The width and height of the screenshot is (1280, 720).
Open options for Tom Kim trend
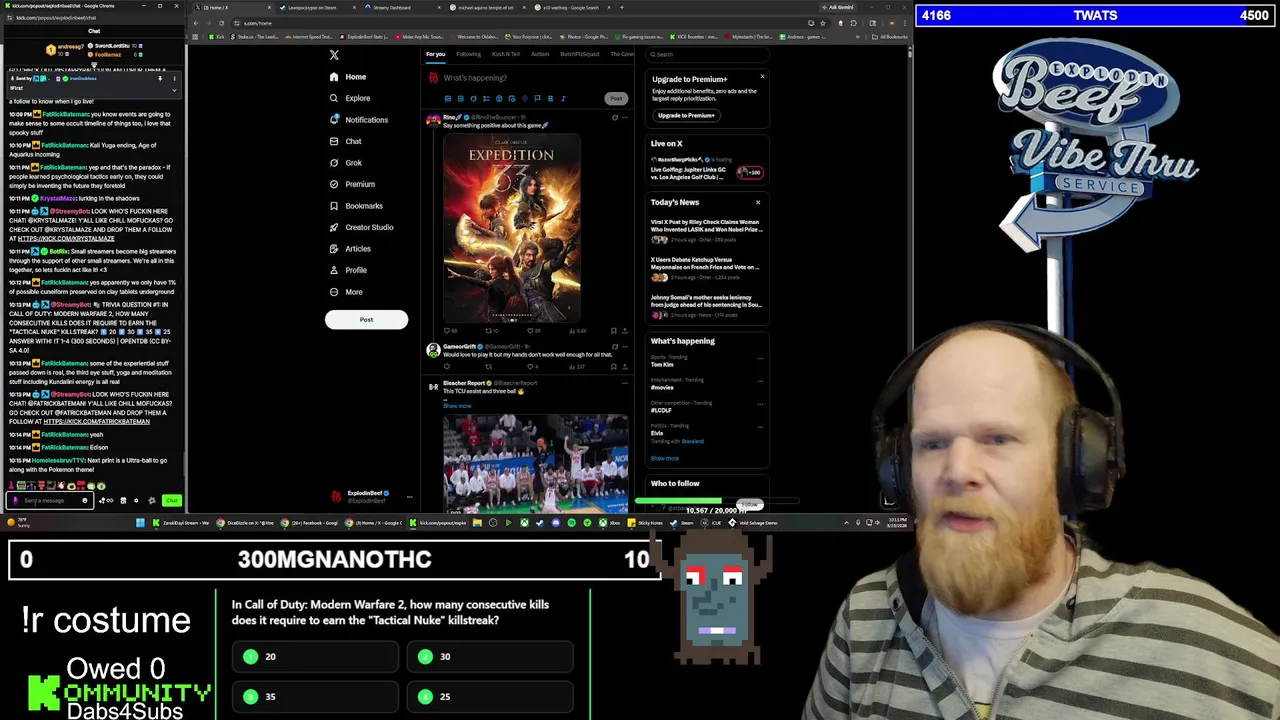coord(760,358)
